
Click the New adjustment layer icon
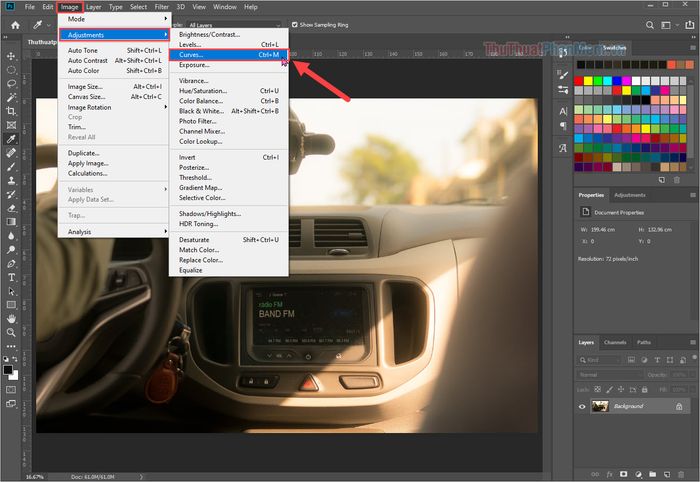click(x=638, y=474)
